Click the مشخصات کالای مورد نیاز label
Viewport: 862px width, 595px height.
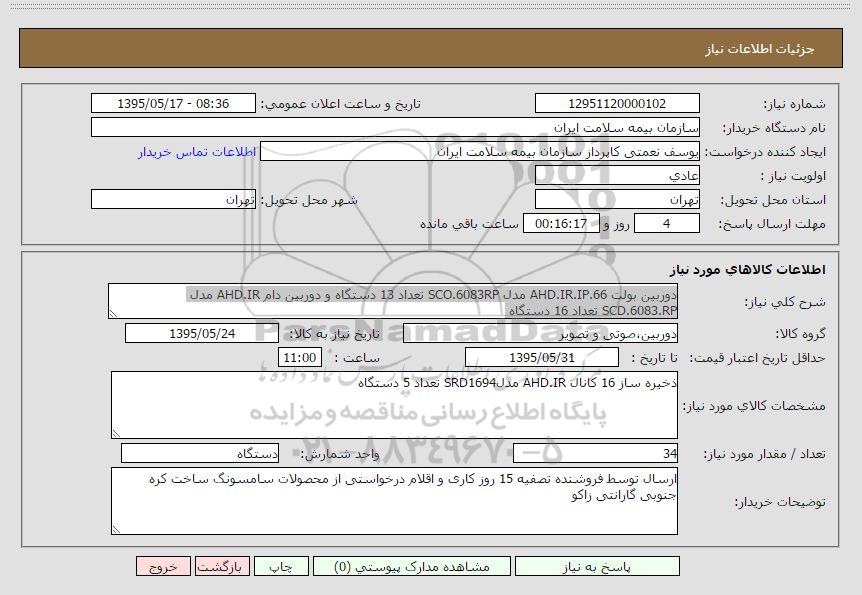(754, 406)
